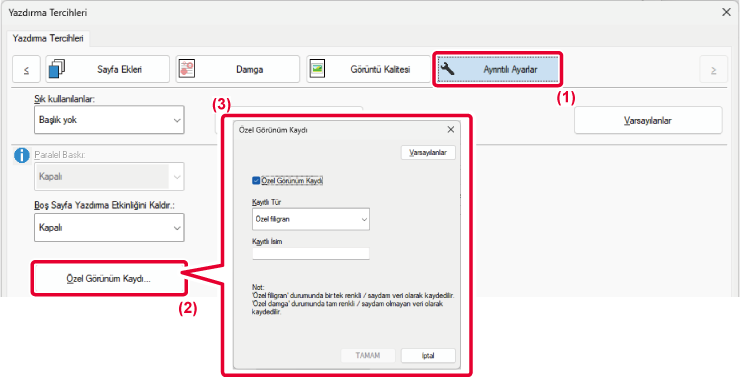Click the Kayıtlı İsim text field
The height and width of the screenshot is (381, 740).
click(x=311, y=254)
